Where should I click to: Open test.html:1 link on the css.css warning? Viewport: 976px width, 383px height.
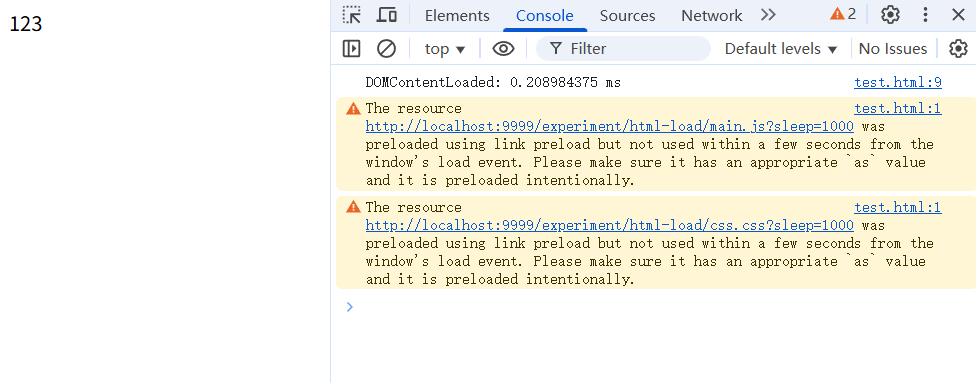898,207
